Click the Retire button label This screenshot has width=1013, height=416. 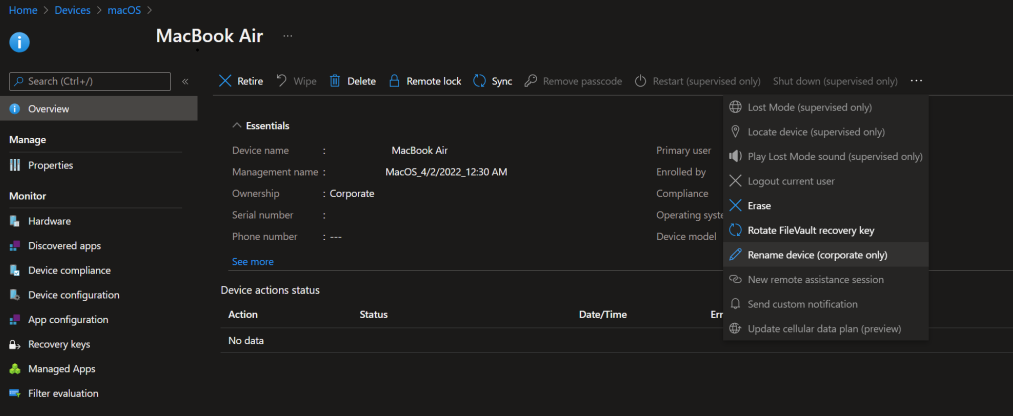pyautogui.click(x=250, y=81)
